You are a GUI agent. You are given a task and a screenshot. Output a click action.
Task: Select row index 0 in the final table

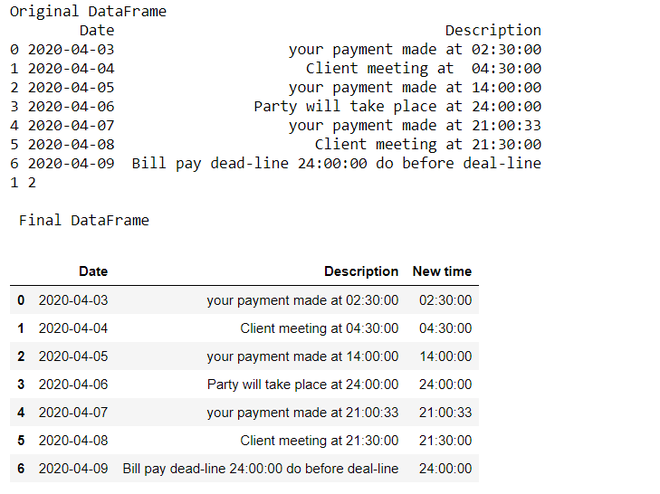click(21, 300)
